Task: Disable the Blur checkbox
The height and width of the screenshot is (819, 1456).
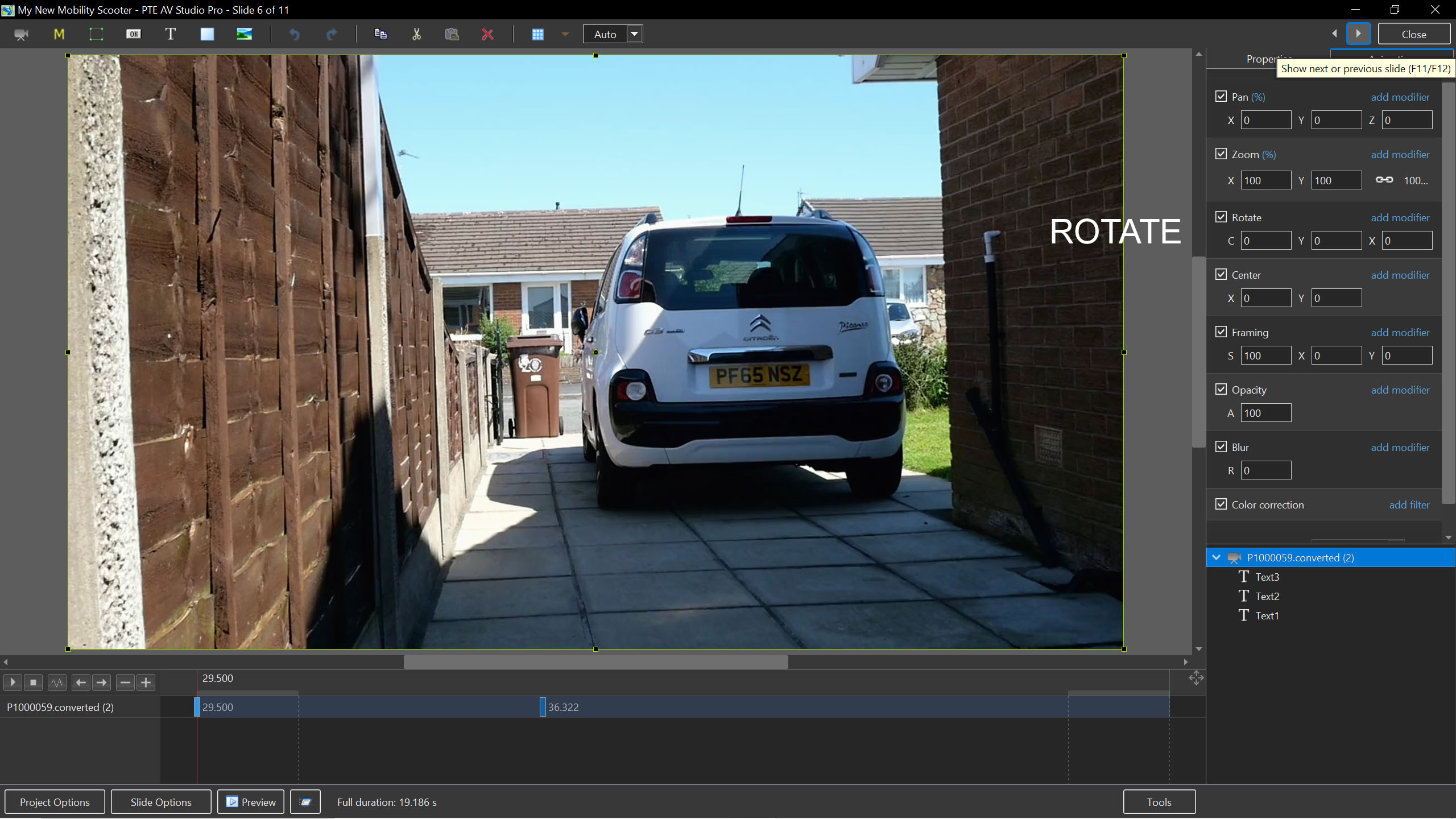Action: pyautogui.click(x=1221, y=447)
